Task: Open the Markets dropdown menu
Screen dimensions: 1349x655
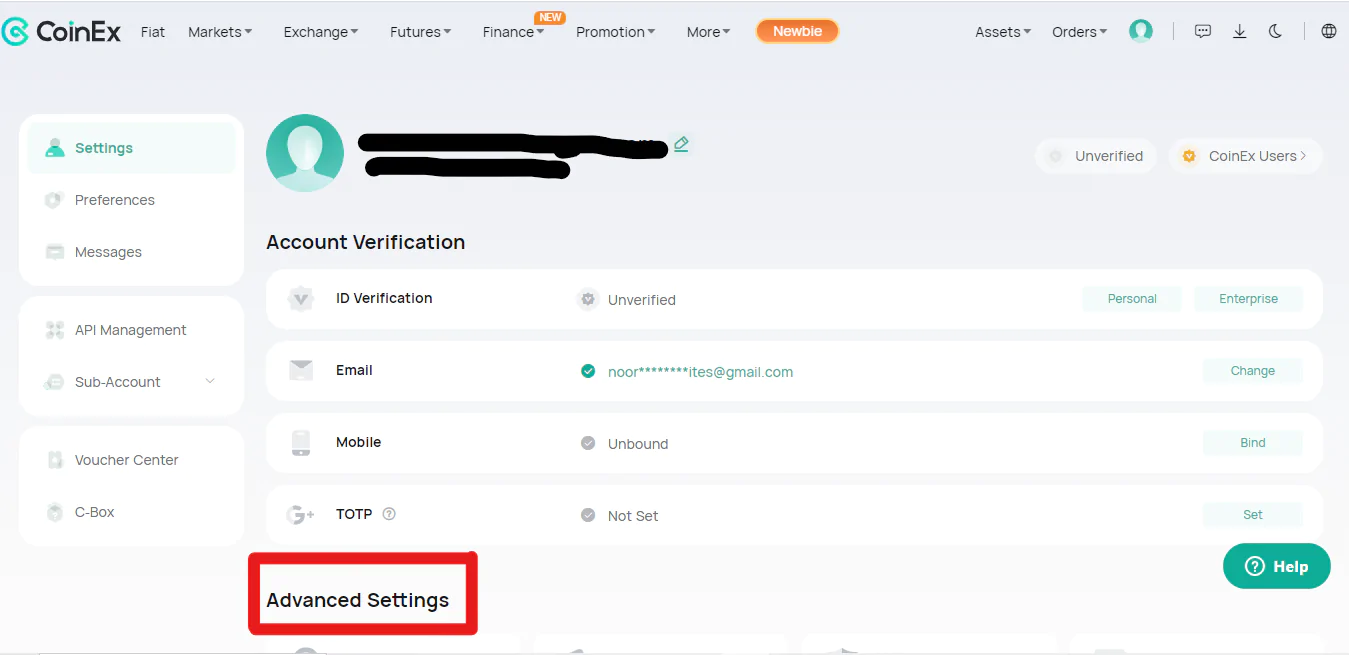Action: (220, 32)
